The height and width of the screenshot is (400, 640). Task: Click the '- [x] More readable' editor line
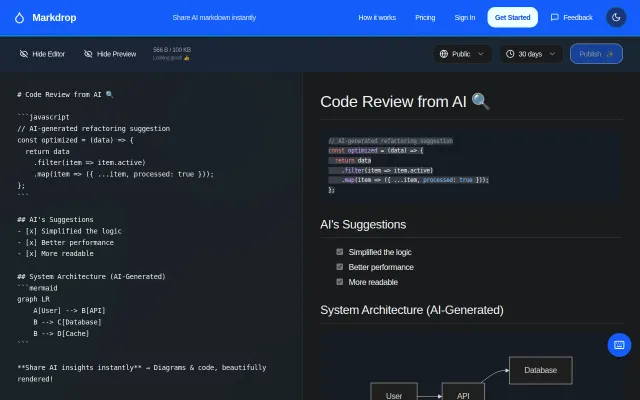(x=56, y=253)
